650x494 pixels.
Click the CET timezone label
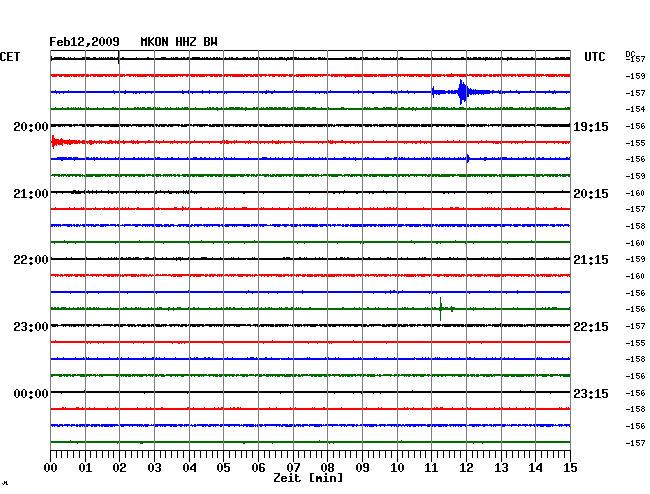pyautogui.click(x=10, y=57)
